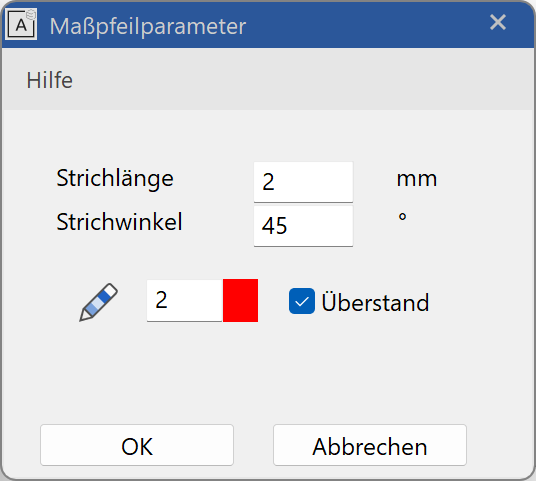Click the value 45 in Strichwinkel
Image resolution: width=536 pixels, height=481 pixels.
[x=274, y=226]
